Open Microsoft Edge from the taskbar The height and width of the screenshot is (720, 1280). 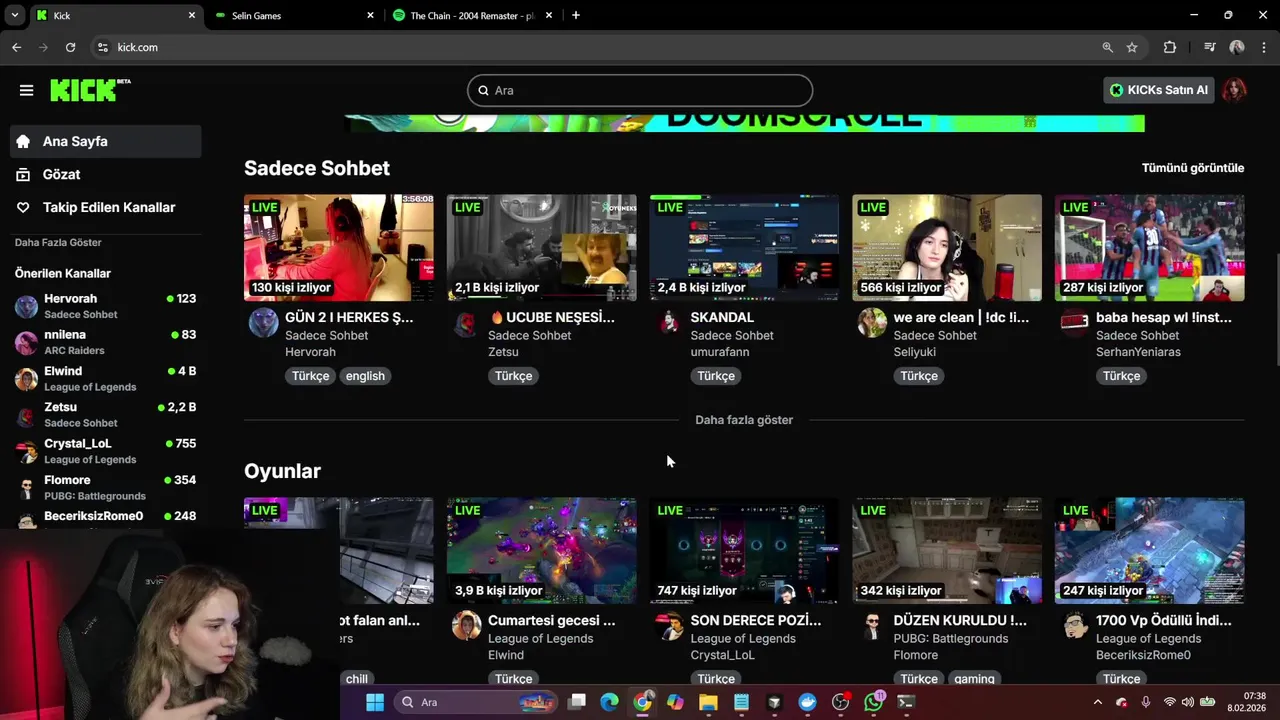609,702
